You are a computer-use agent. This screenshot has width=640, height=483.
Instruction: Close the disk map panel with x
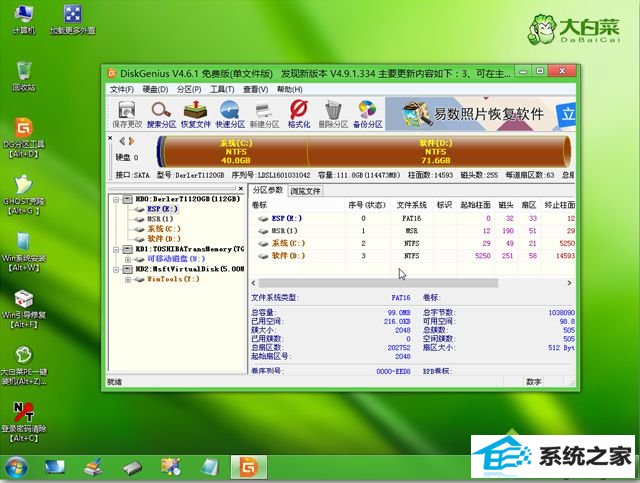click(x=110, y=138)
